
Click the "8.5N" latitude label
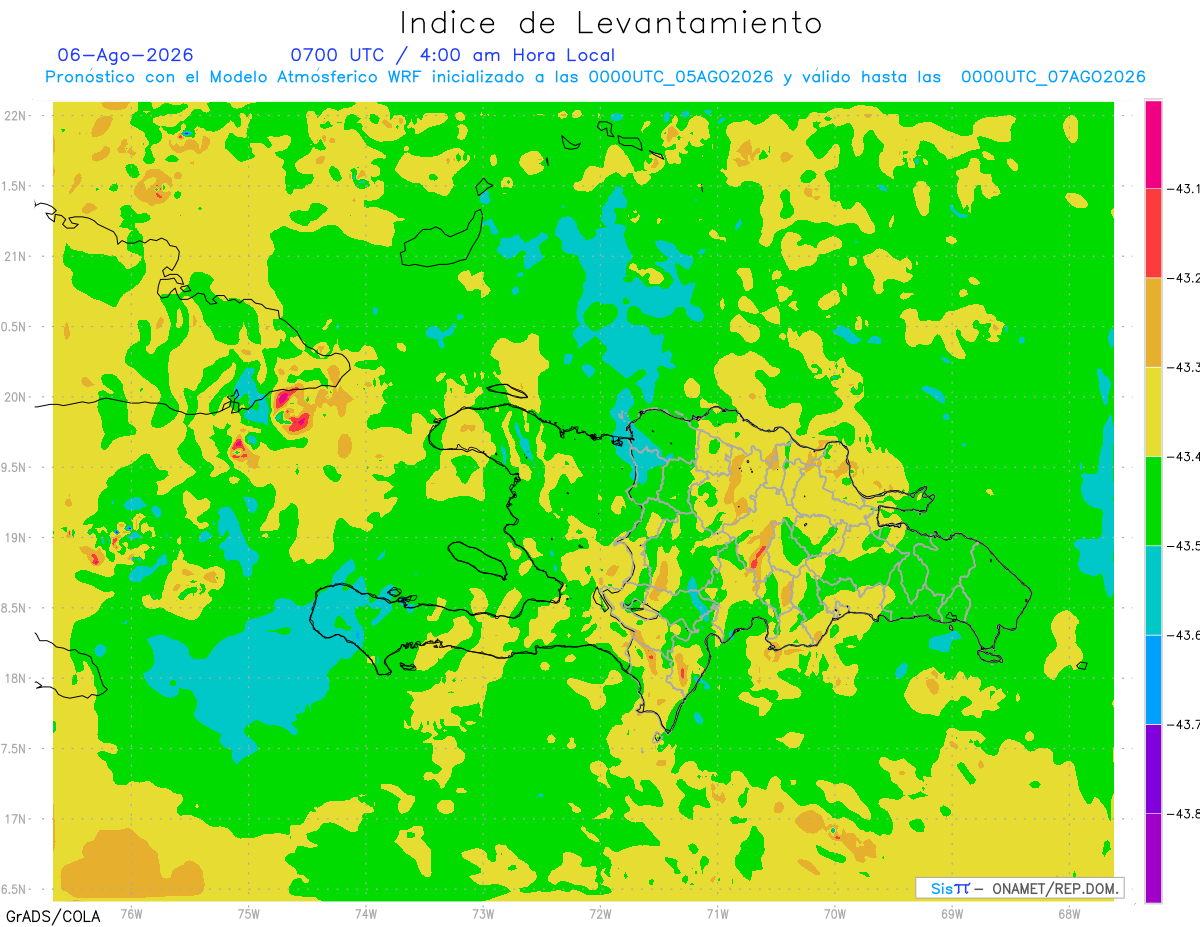pyautogui.click(x=15, y=608)
